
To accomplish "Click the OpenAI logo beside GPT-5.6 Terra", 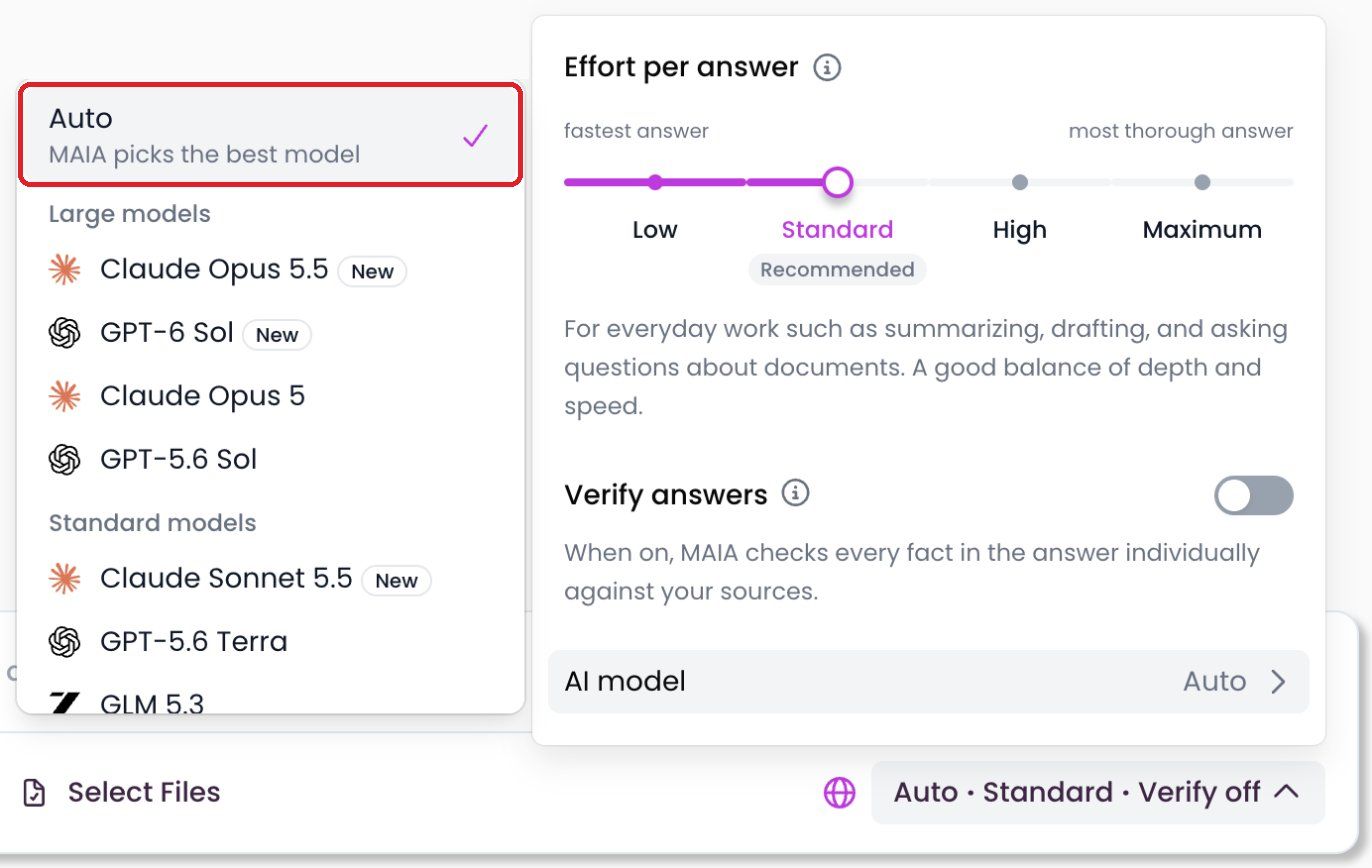I will [64, 642].
